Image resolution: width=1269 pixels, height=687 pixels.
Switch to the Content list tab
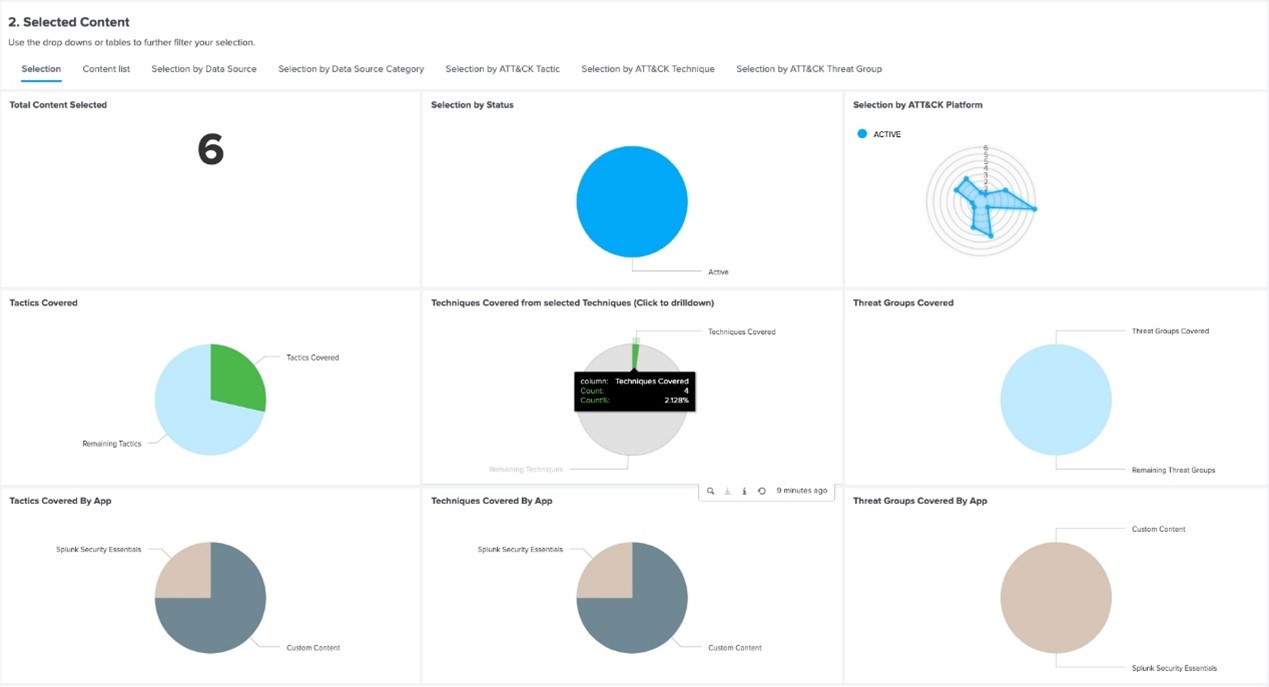tap(106, 69)
